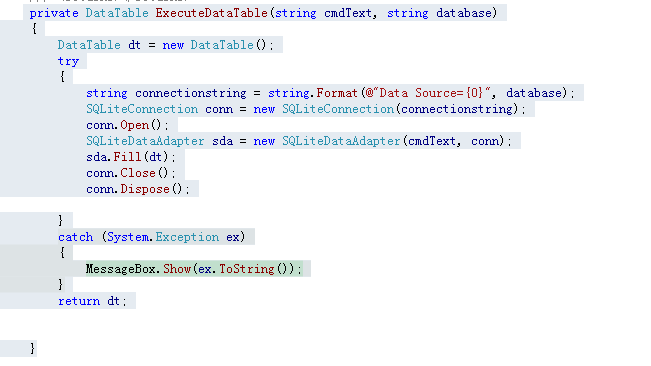Click the SQLiteDataAdapter type before sda
The image size is (651, 366).
pyautogui.click(x=145, y=141)
